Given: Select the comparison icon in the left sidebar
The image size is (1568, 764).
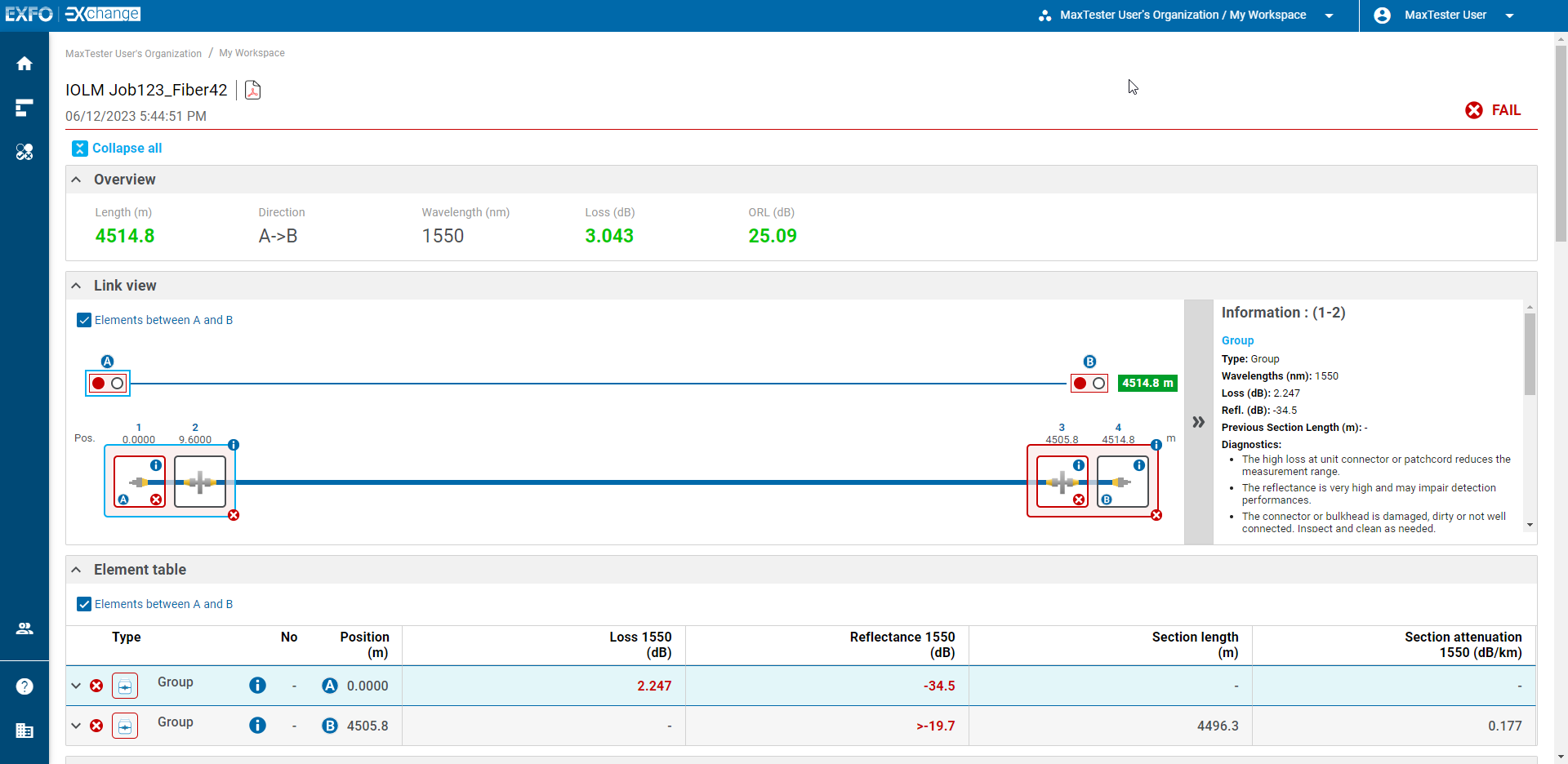Looking at the screenshot, I should tap(24, 152).
